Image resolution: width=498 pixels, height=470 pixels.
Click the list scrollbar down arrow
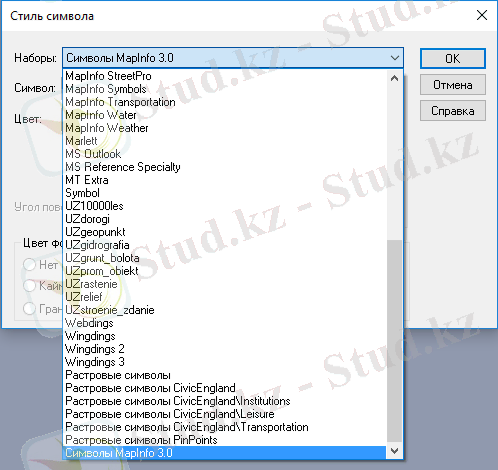[x=395, y=451]
